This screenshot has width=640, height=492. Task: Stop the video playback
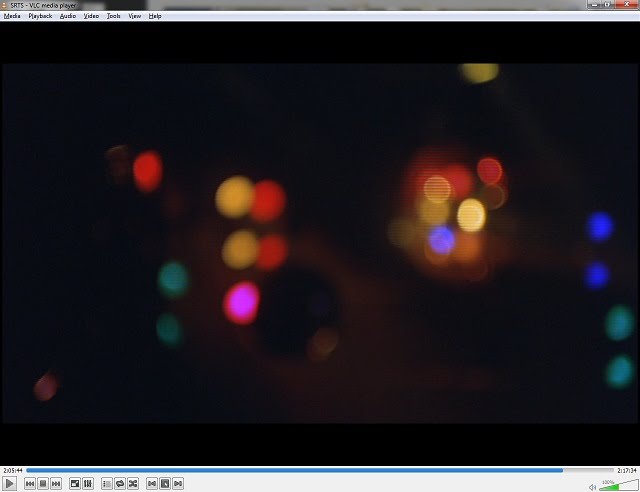click(43, 484)
